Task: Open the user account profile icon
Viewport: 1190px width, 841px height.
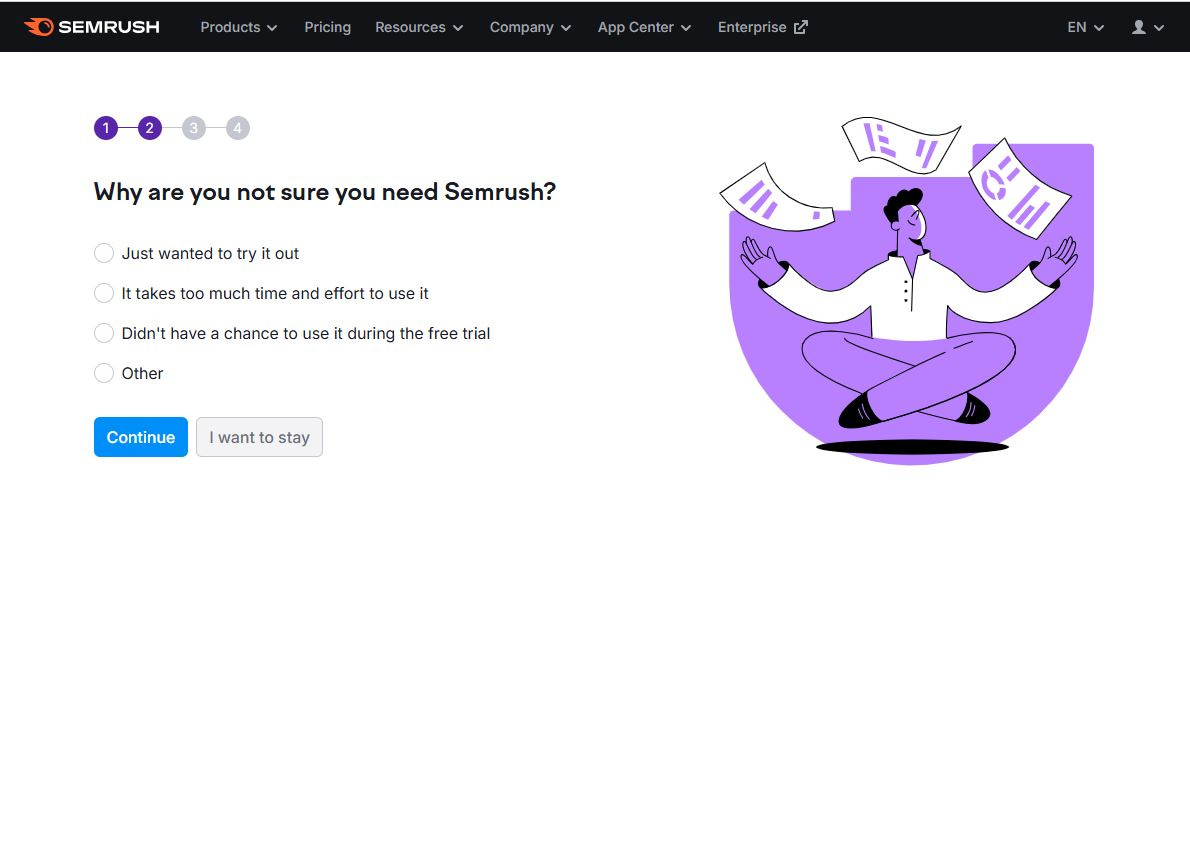Action: (1138, 27)
